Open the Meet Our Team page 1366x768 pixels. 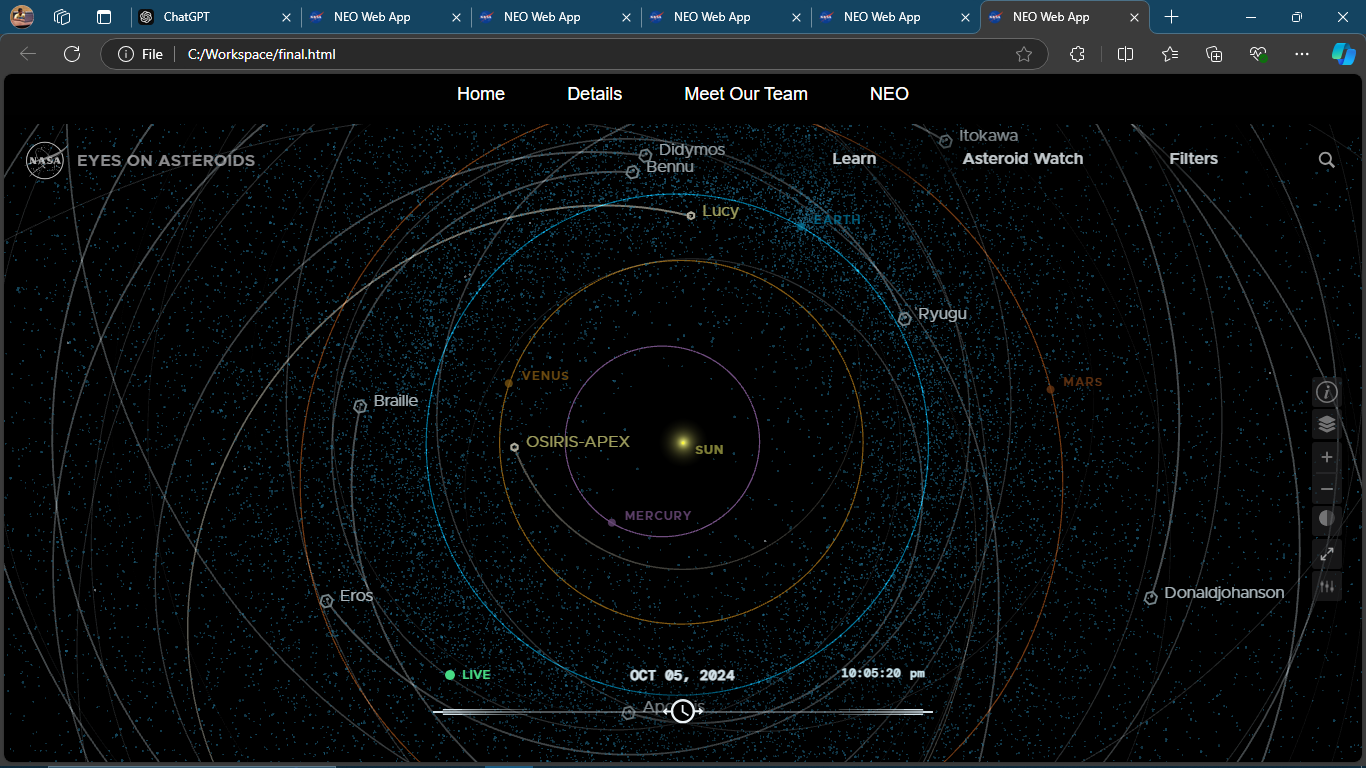746,94
